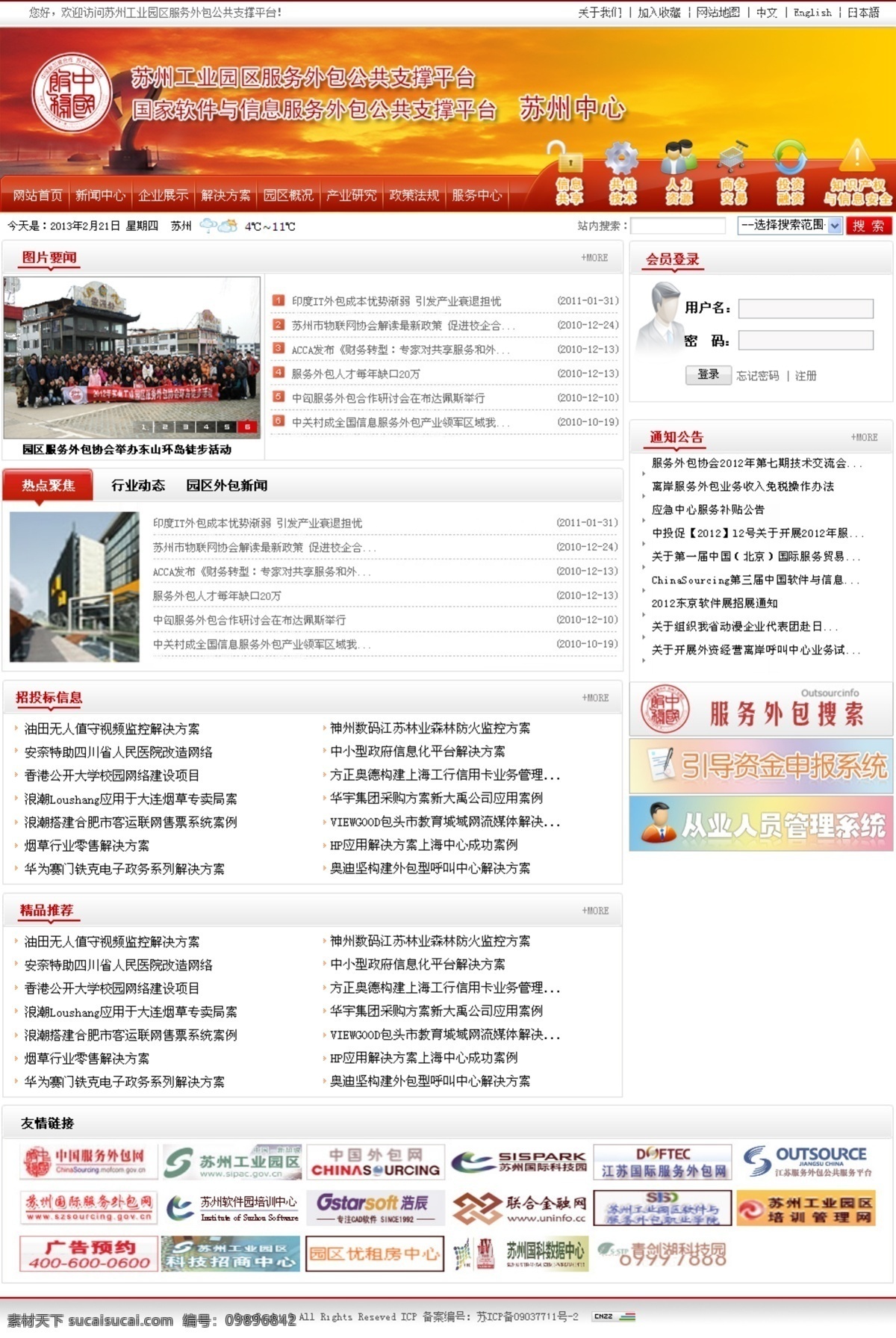Open notice 离岸服务外包业务收入免税操作办法
The width and height of the screenshot is (896, 1338).
click(743, 486)
